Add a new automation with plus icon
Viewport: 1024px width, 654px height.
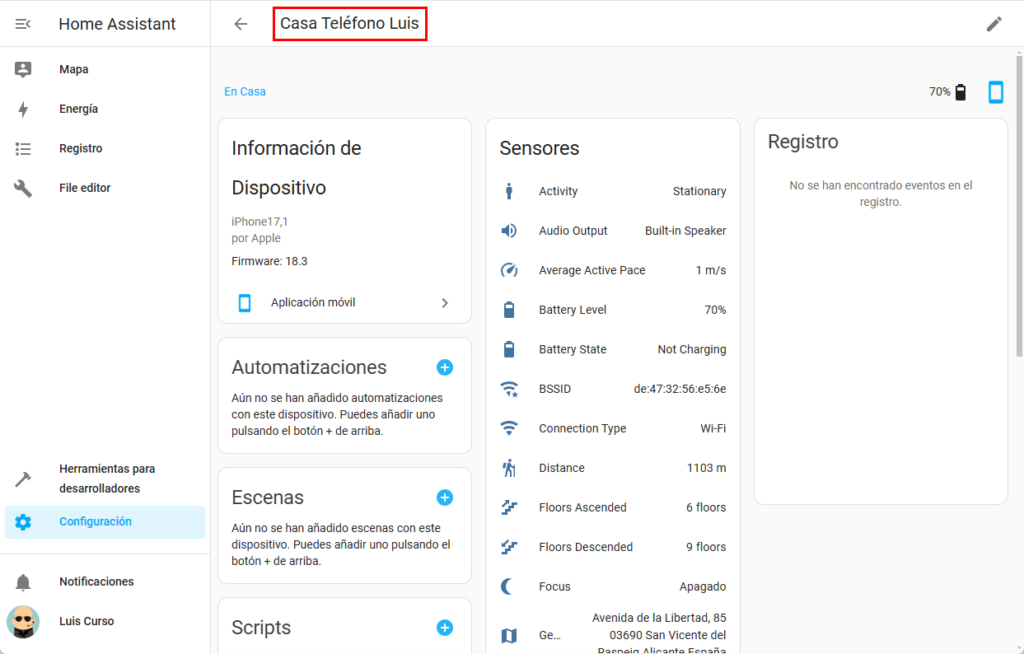(445, 367)
